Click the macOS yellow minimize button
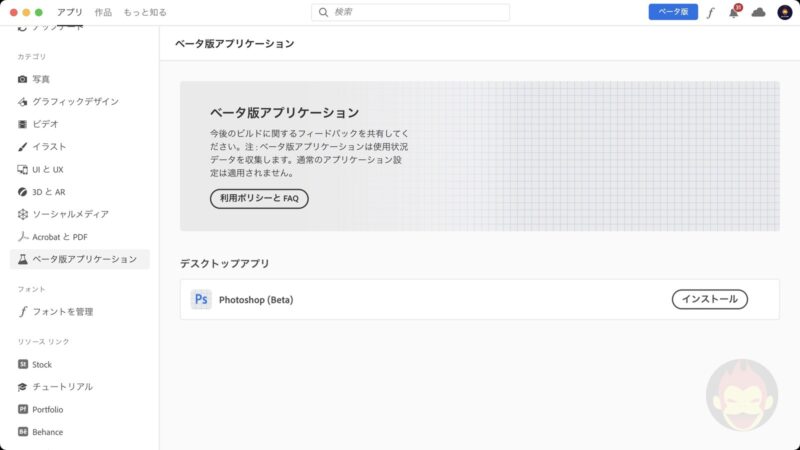Viewport: 800px width, 450px height. click(x=26, y=12)
